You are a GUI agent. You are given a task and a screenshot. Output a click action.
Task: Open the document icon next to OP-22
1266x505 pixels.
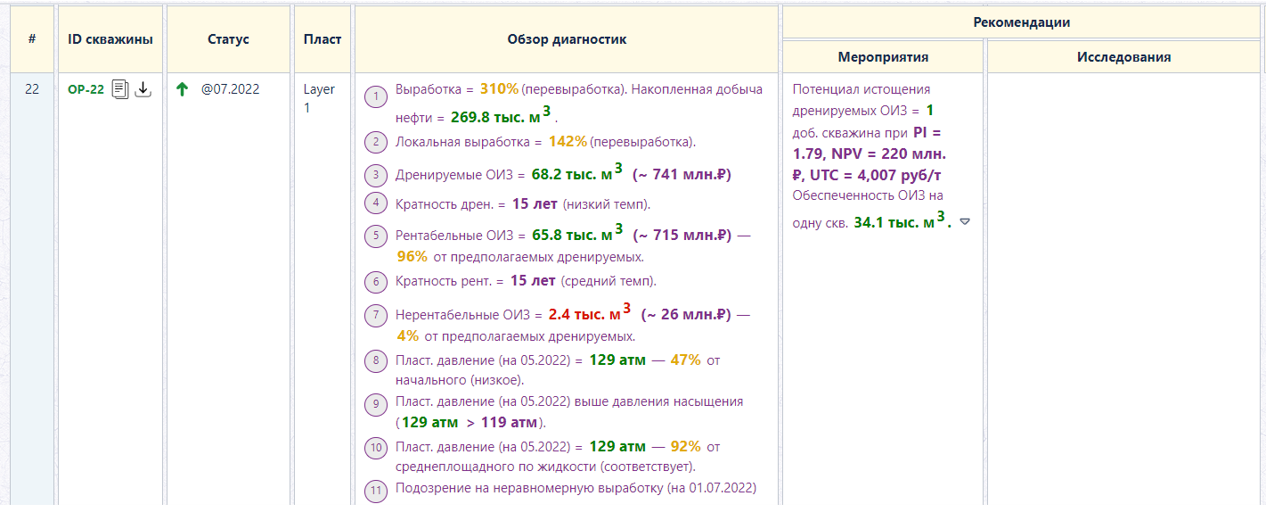coord(121,89)
